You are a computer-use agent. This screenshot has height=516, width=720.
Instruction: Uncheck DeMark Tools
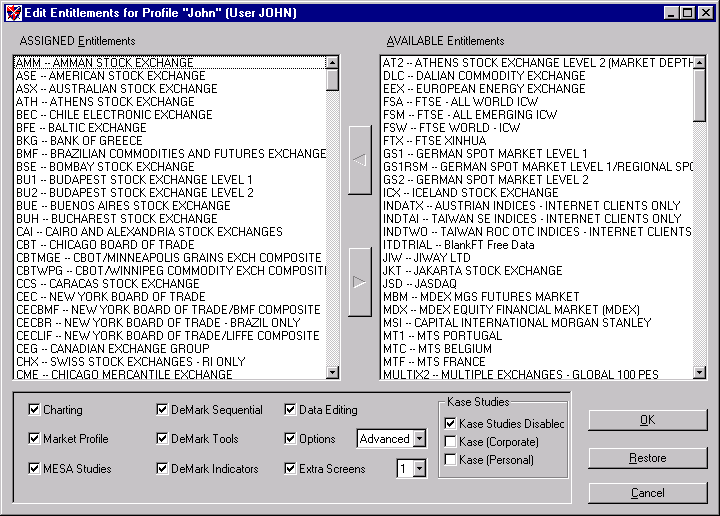[x=162, y=438]
